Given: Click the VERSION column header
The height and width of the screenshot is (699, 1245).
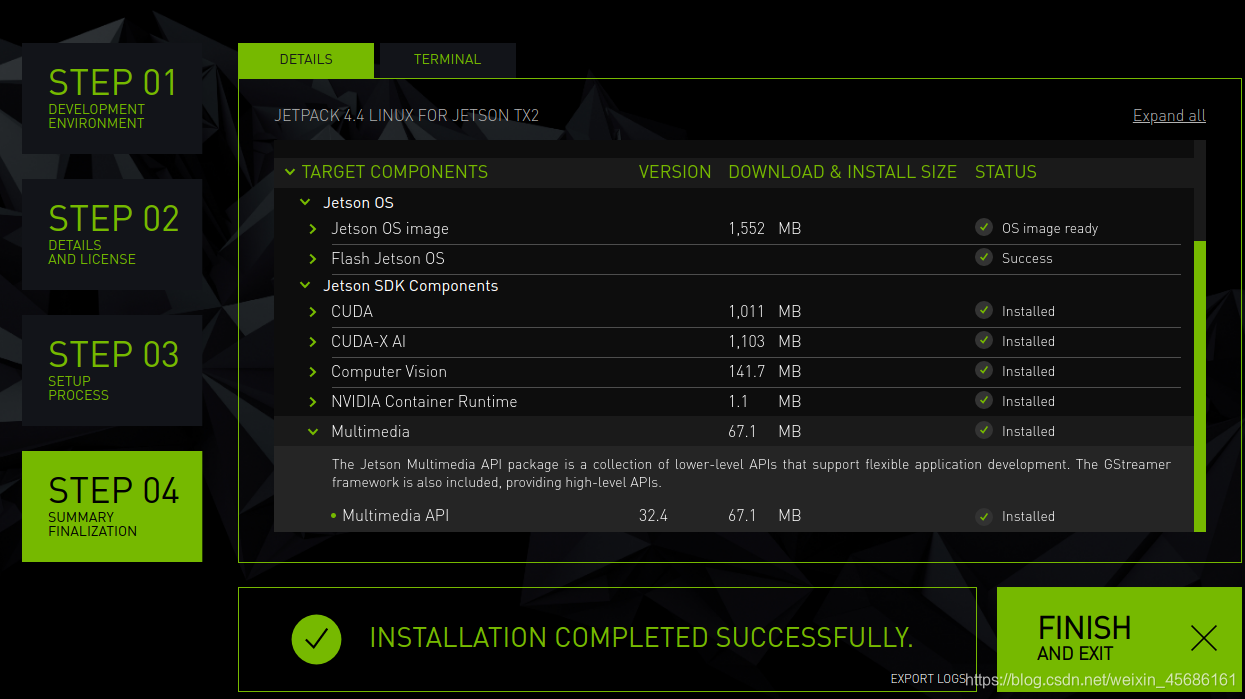Looking at the screenshot, I should tap(675, 172).
